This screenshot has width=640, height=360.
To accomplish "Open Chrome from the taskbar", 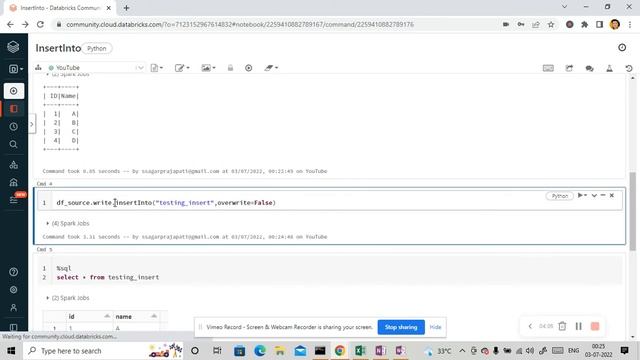I will (340, 351).
